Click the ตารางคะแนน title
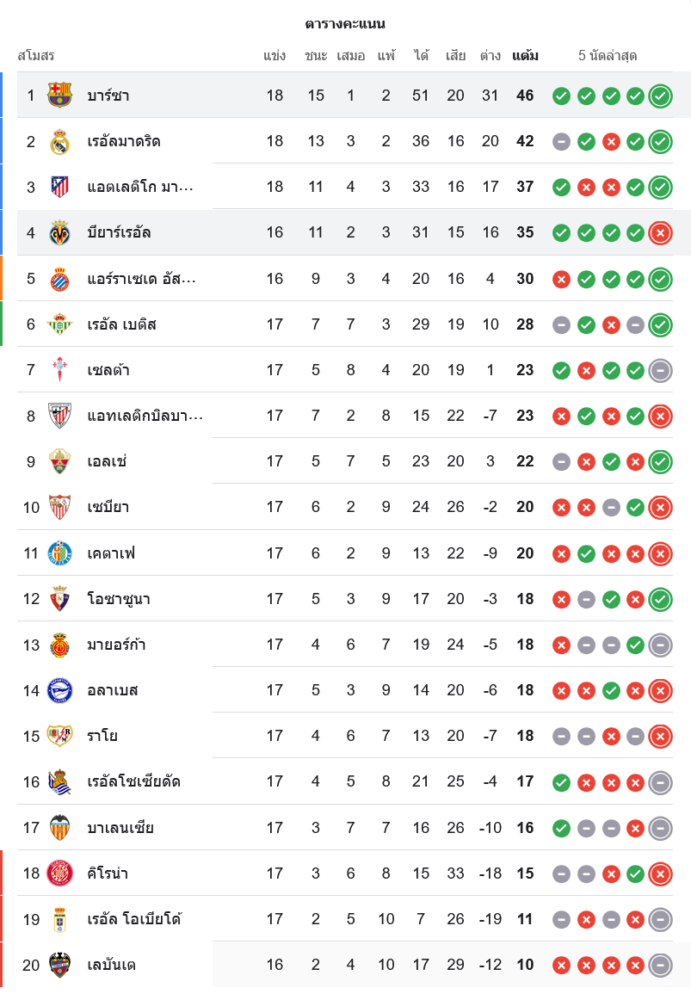Image resolution: width=691 pixels, height=1000 pixels. click(345, 23)
